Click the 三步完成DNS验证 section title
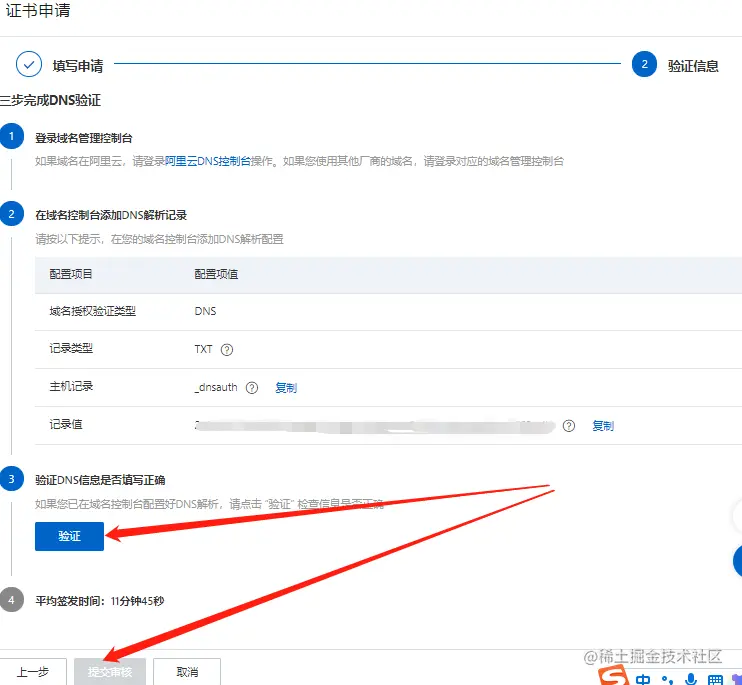Screen dimensions: 742x685 pyautogui.click(x=50, y=100)
